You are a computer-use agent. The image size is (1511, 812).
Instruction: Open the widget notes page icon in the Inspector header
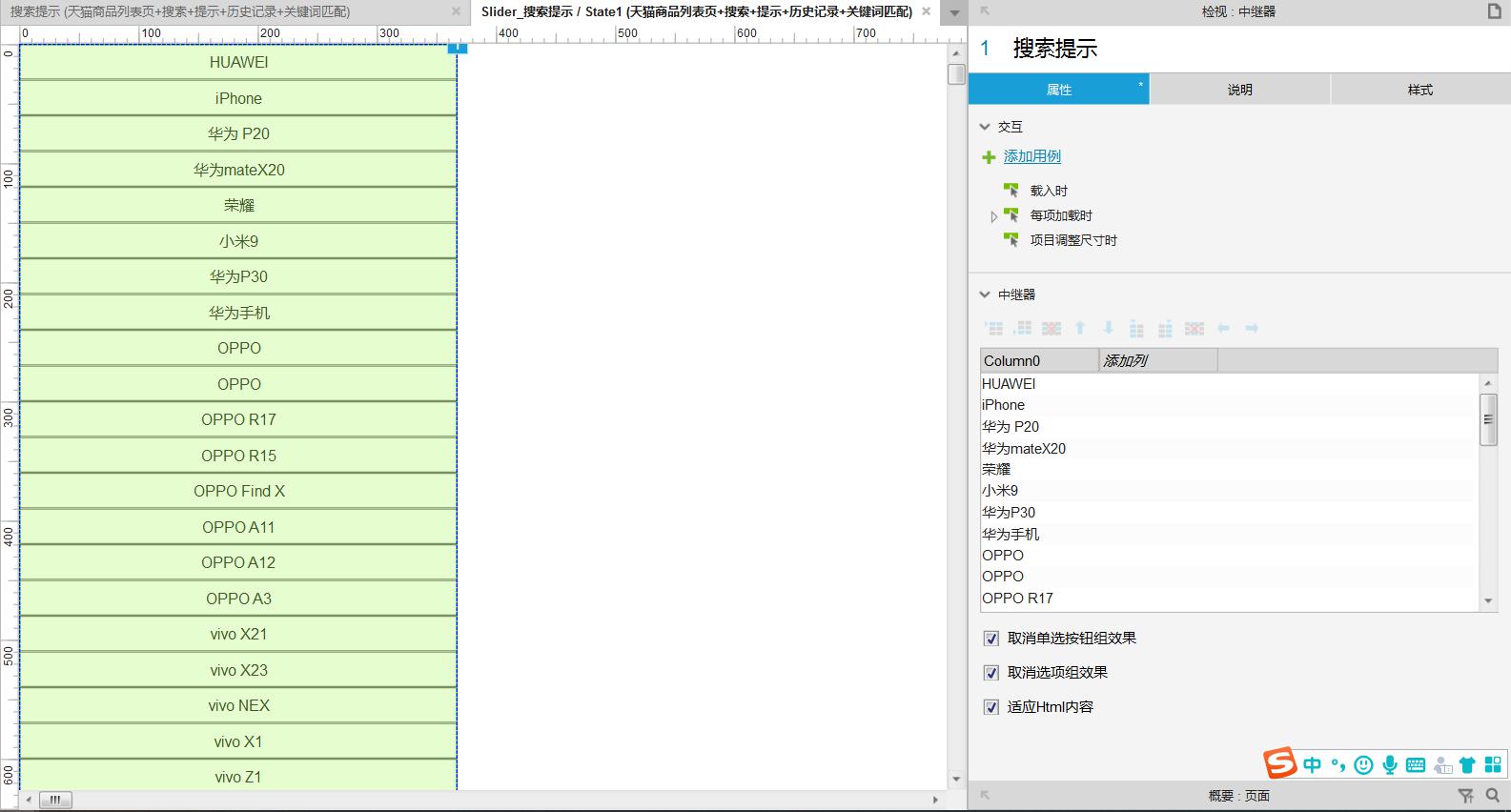(1495, 11)
